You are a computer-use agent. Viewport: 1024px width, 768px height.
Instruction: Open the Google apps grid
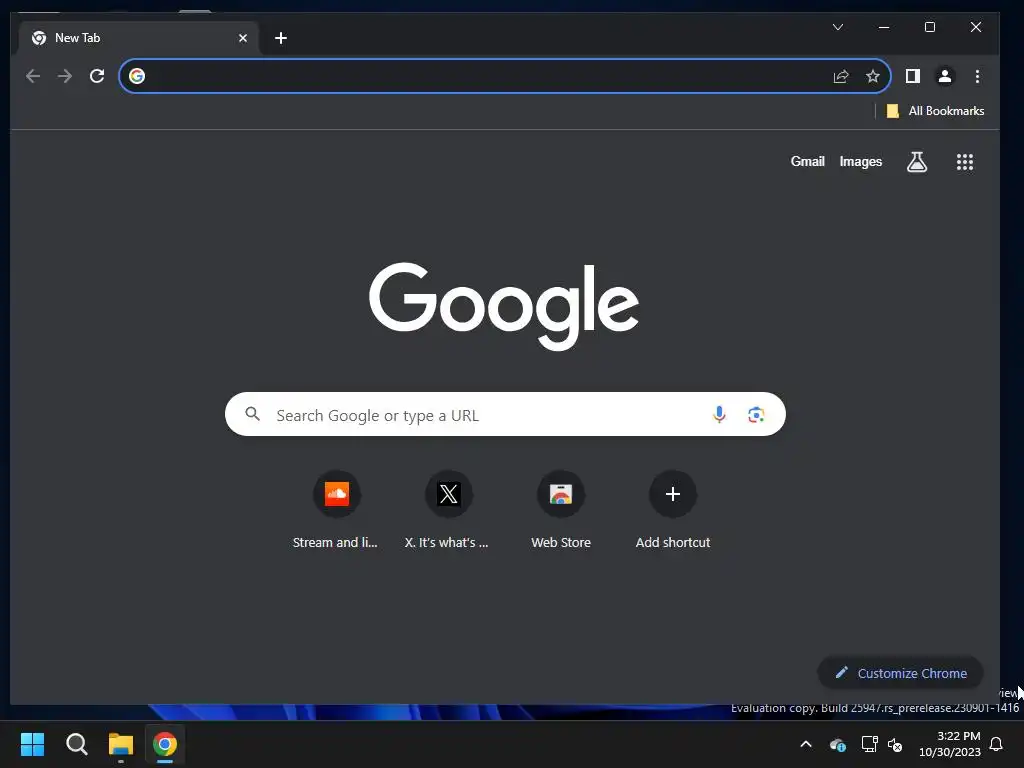pyautogui.click(x=965, y=162)
